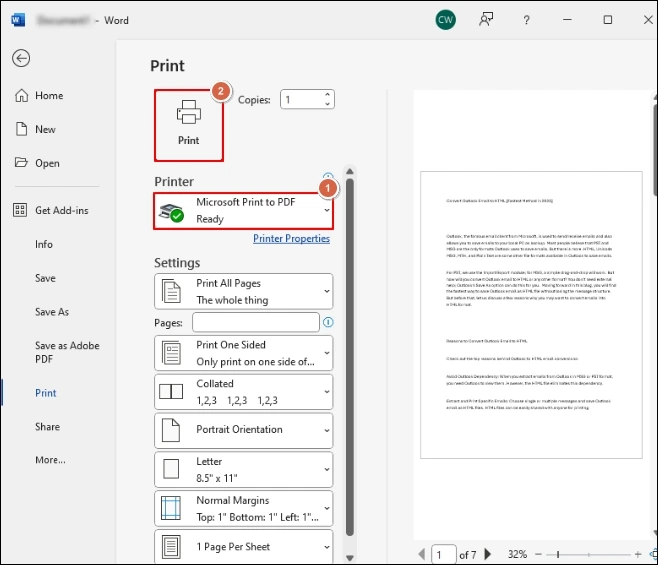
Task: Open the Open file page
Action: [x=47, y=163]
